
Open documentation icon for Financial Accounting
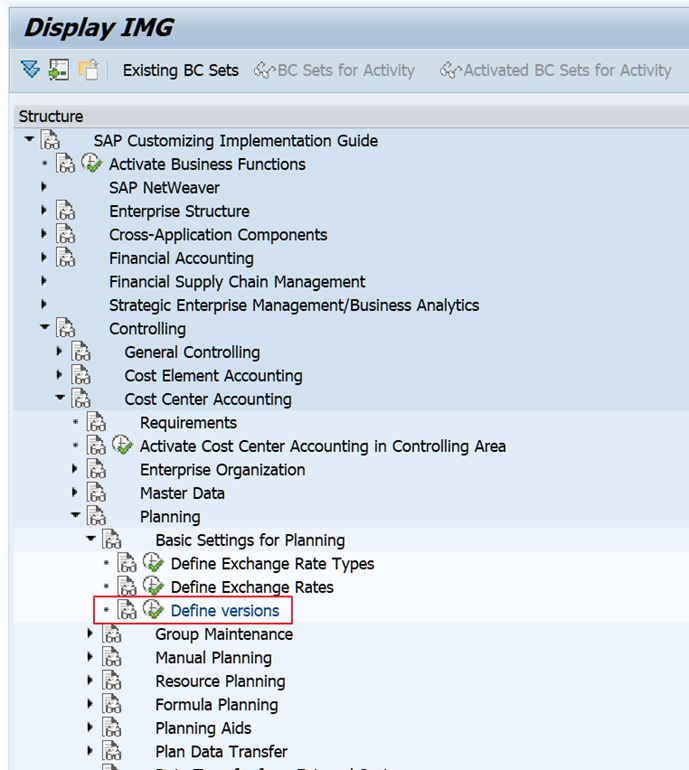[66, 257]
